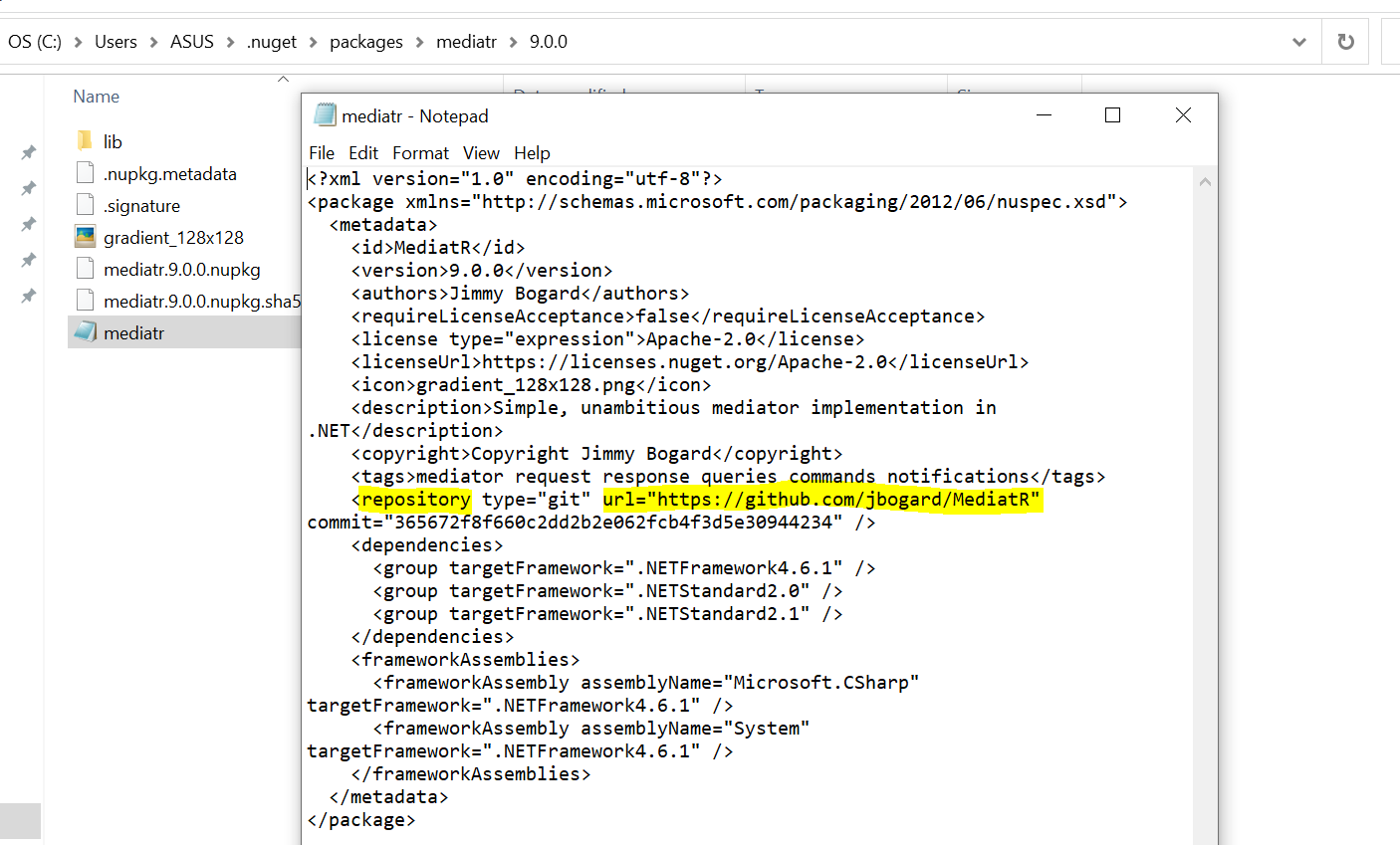The height and width of the screenshot is (845, 1400).
Task: Click the xml version declaration line
Action: coord(515,179)
